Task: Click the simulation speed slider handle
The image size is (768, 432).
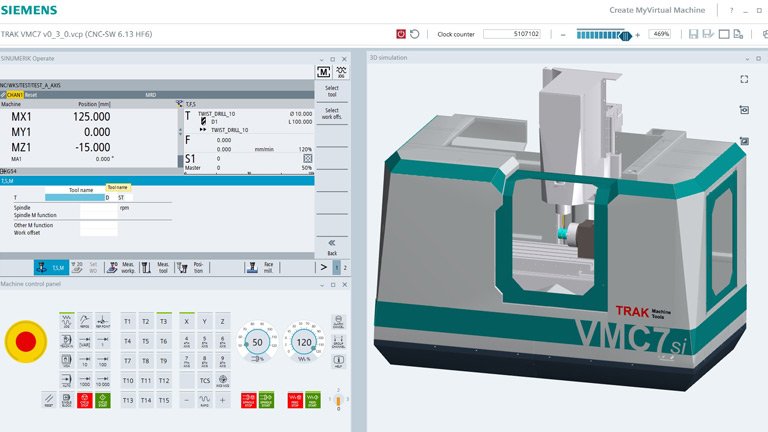Action: (x=625, y=36)
